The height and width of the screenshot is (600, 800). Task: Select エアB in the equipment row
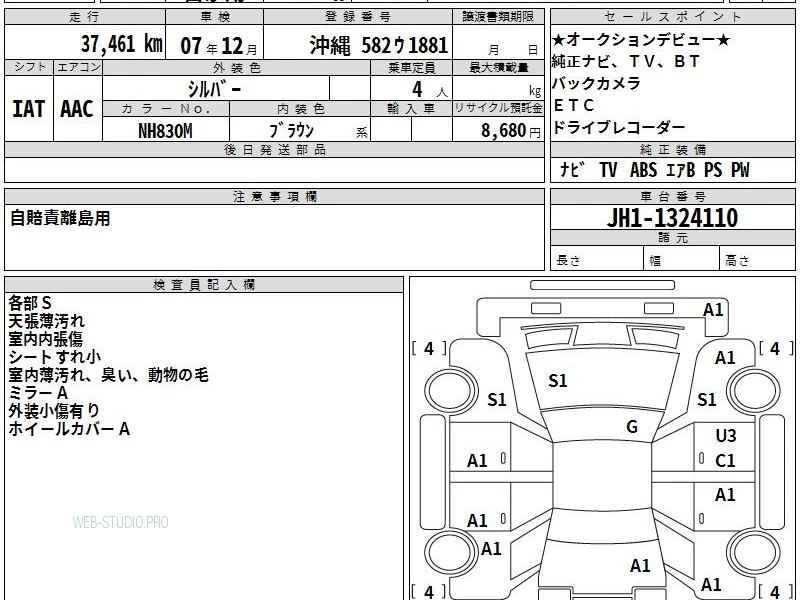click(681, 170)
